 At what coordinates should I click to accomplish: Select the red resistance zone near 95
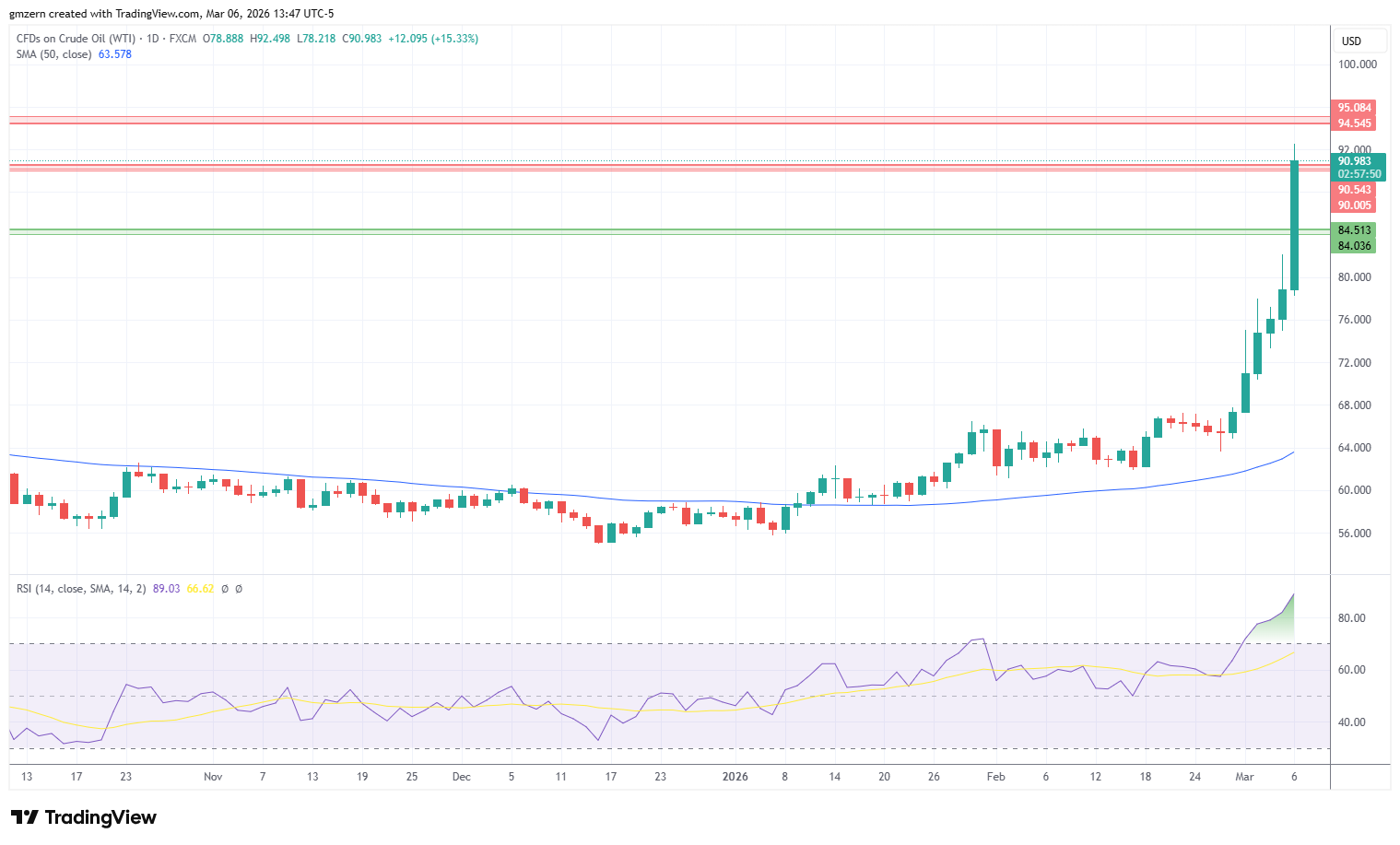coord(670,120)
